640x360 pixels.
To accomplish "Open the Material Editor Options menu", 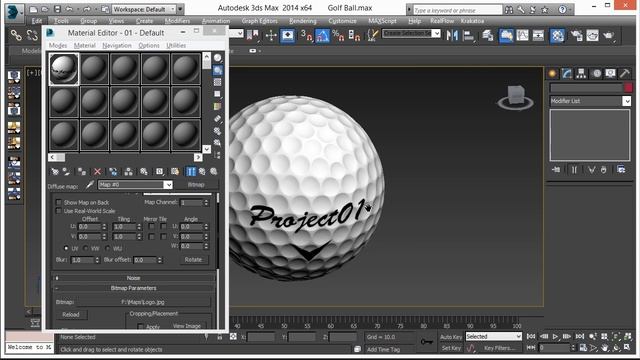I will click(x=149, y=46).
